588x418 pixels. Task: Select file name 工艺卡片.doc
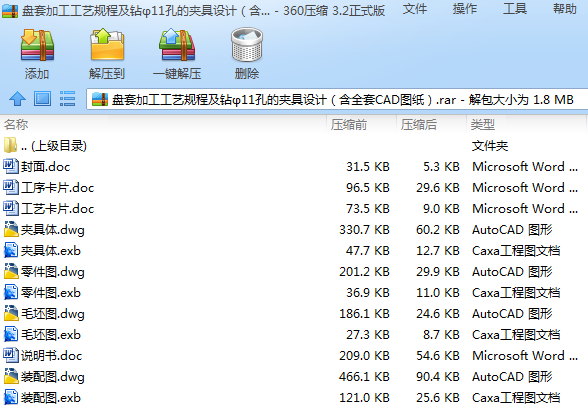(57, 208)
